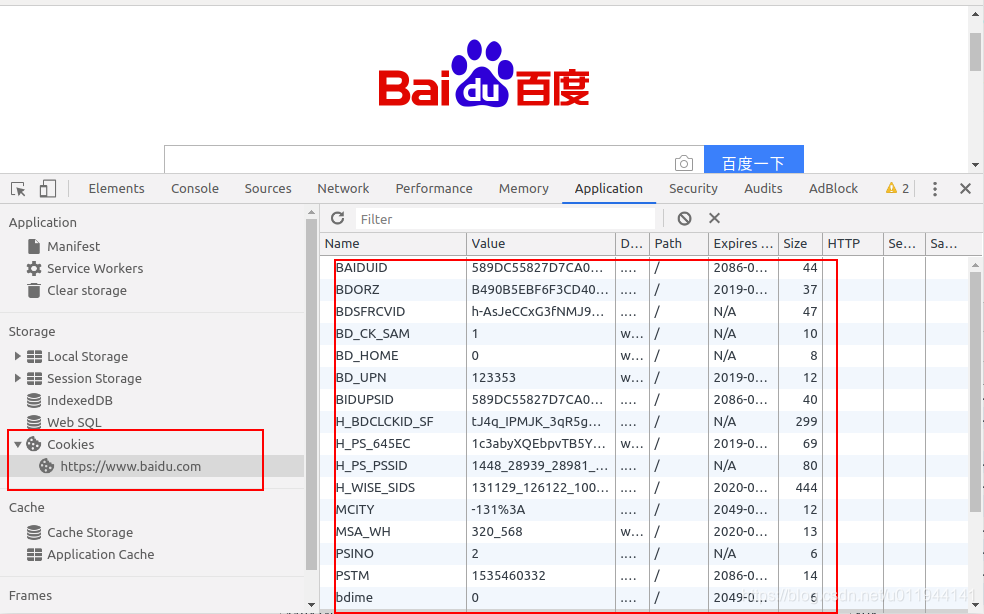Sort cookies by Expires column
Screen dimensions: 984x614
coord(743,244)
